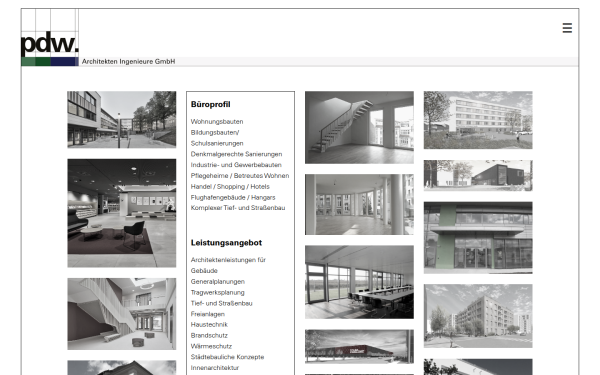Open Flughafengebäude / Hangars

(x=233, y=197)
